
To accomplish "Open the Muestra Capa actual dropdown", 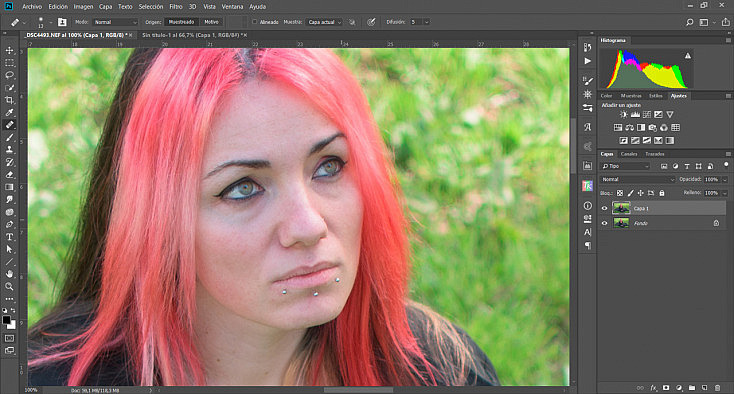I will pos(324,22).
